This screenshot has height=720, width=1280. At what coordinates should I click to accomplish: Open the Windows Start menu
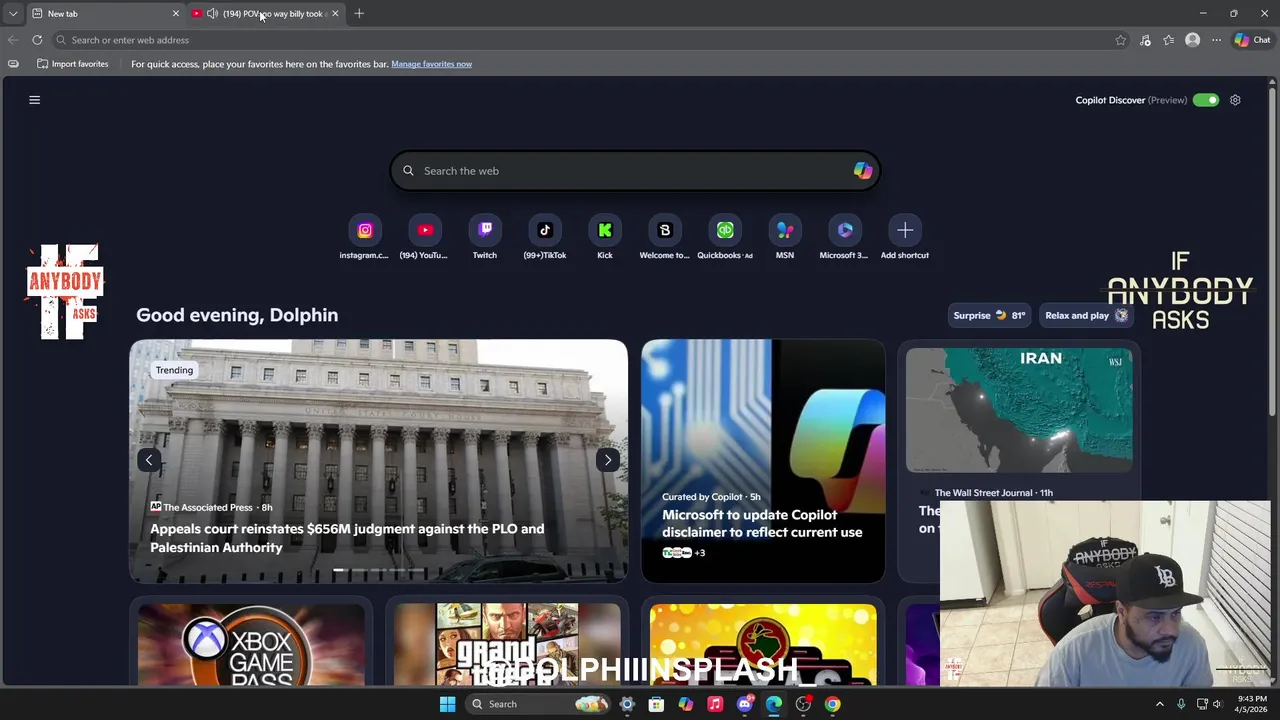(448, 704)
